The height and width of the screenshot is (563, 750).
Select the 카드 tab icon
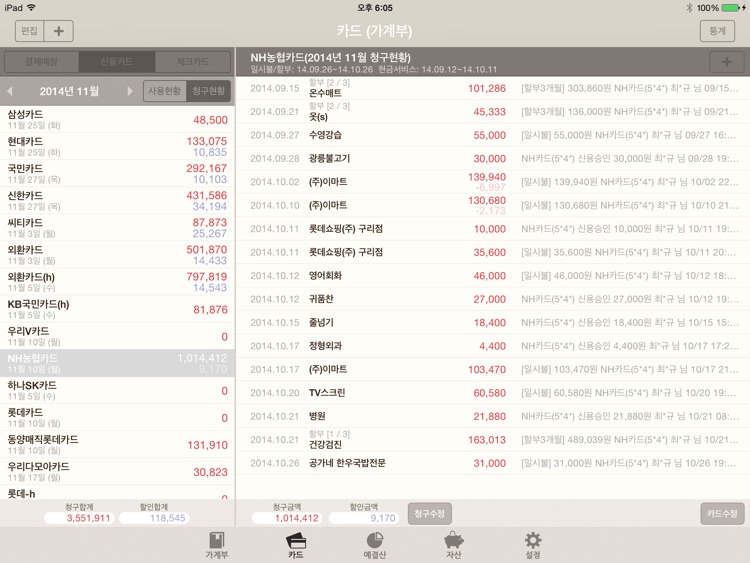click(x=296, y=545)
